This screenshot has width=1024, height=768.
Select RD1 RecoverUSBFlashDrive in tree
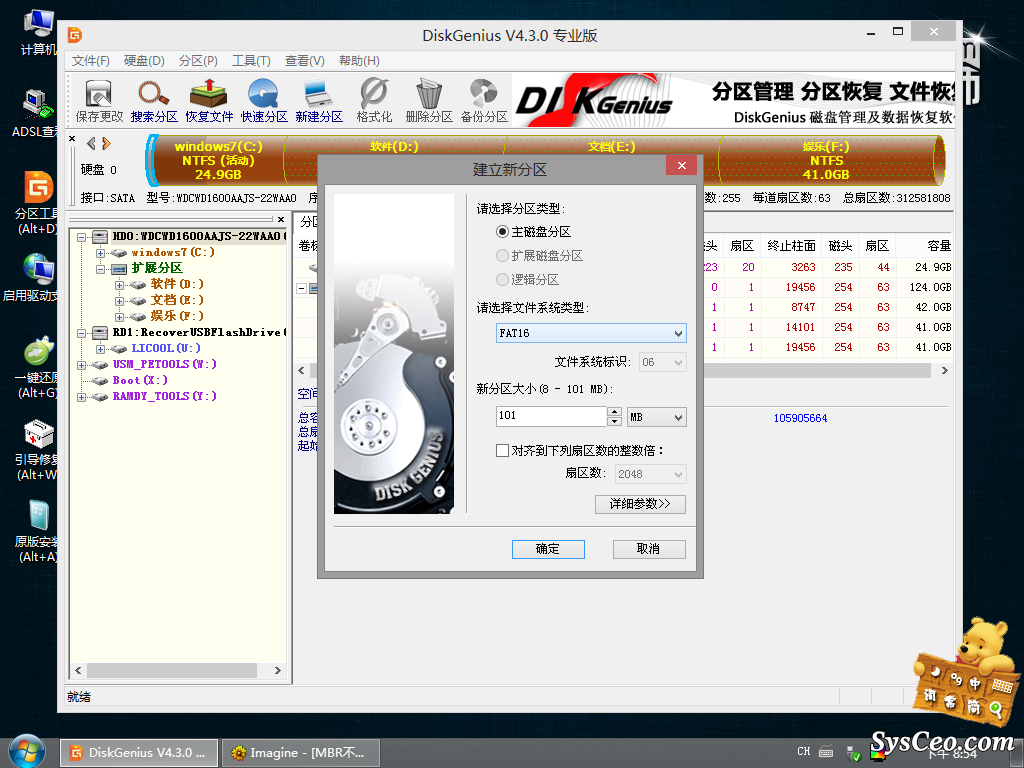pos(197,332)
